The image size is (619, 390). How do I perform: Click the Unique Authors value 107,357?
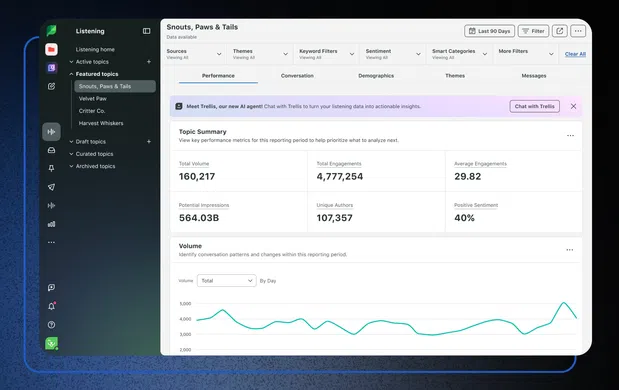pos(334,218)
